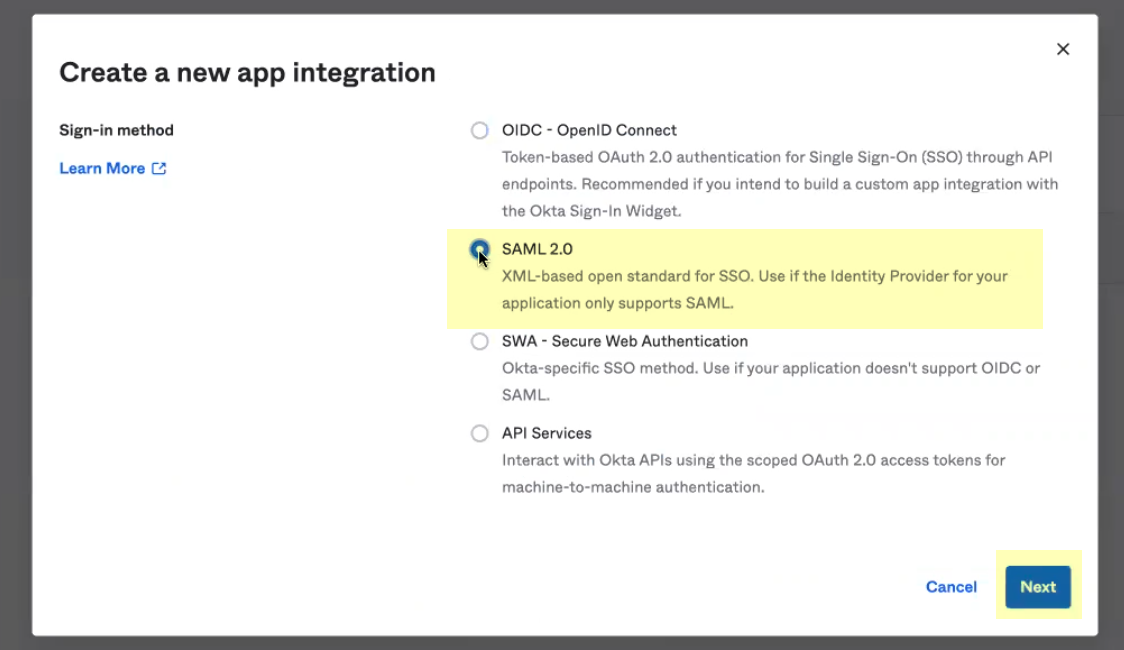Click the SWA - Secure Web Authentication label
Viewport: 1124px width, 650px height.
click(x=624, y=341)
